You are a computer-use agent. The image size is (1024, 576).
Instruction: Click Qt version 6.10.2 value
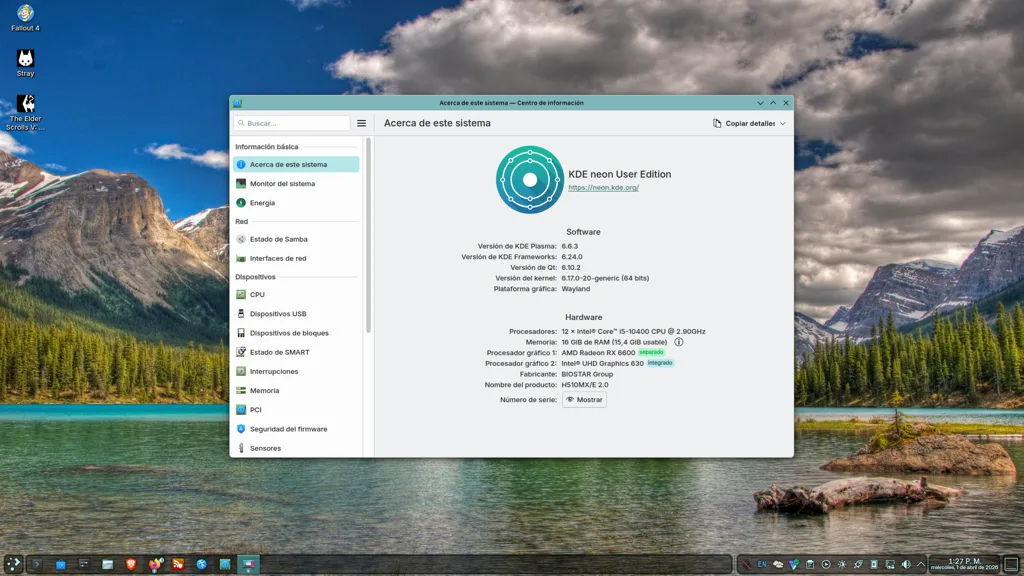pyautogui.click(x=571, y=268)
